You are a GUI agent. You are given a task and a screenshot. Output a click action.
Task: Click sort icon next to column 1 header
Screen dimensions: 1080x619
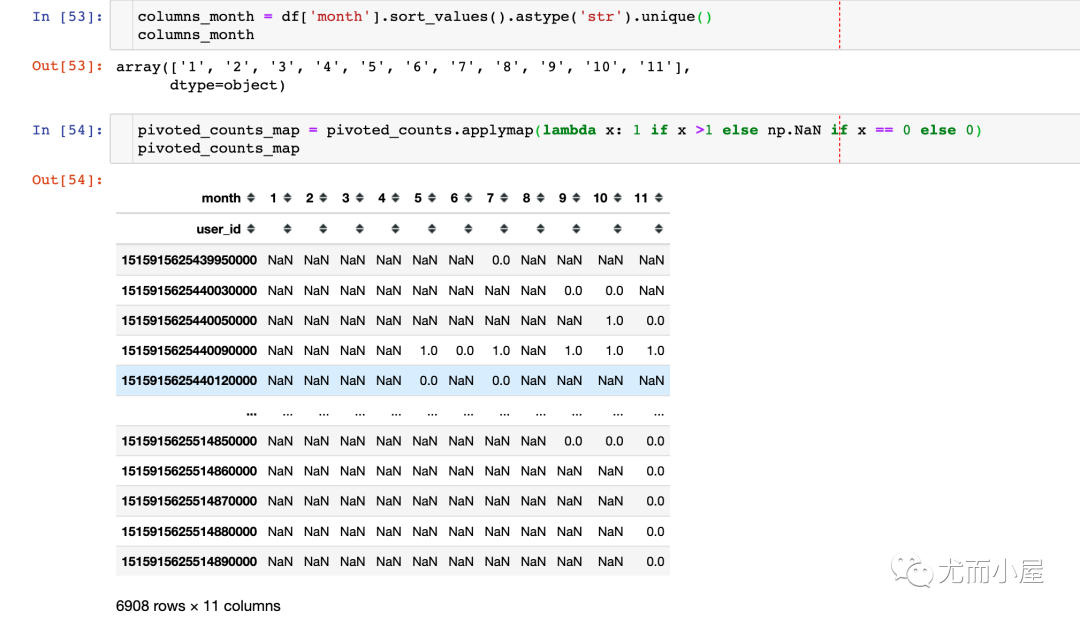coord(287,198)
